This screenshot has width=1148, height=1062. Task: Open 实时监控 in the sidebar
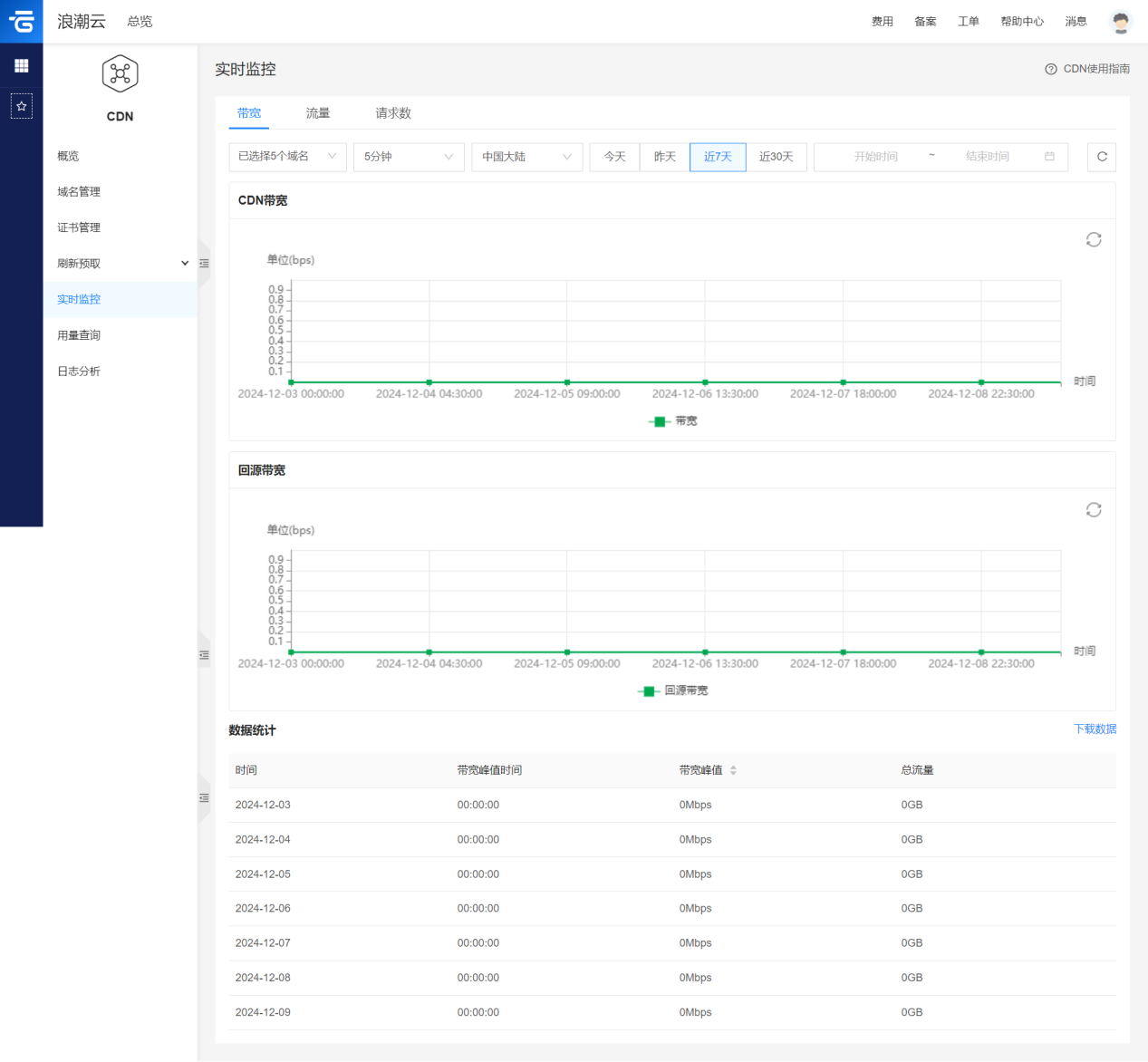[x=120, y=299]
